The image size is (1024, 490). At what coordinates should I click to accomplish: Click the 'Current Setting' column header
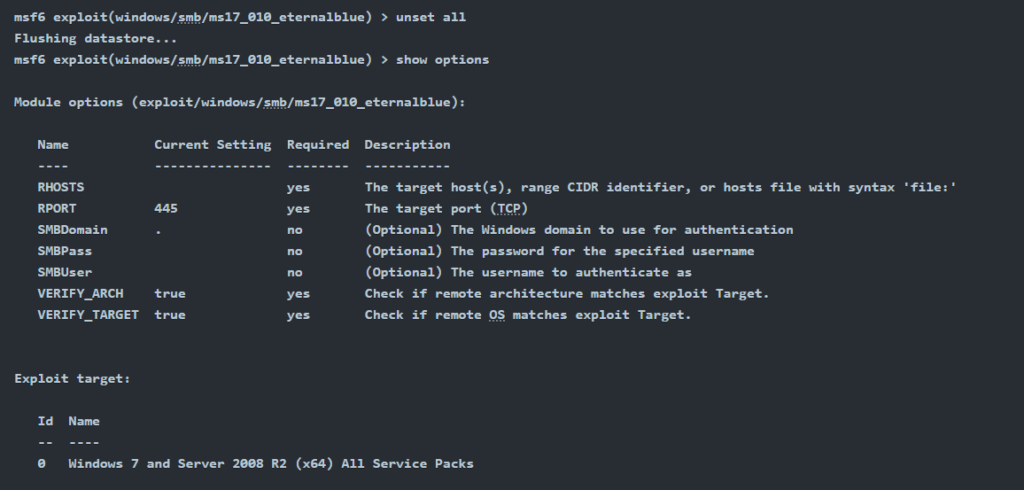tap(213, 145)
